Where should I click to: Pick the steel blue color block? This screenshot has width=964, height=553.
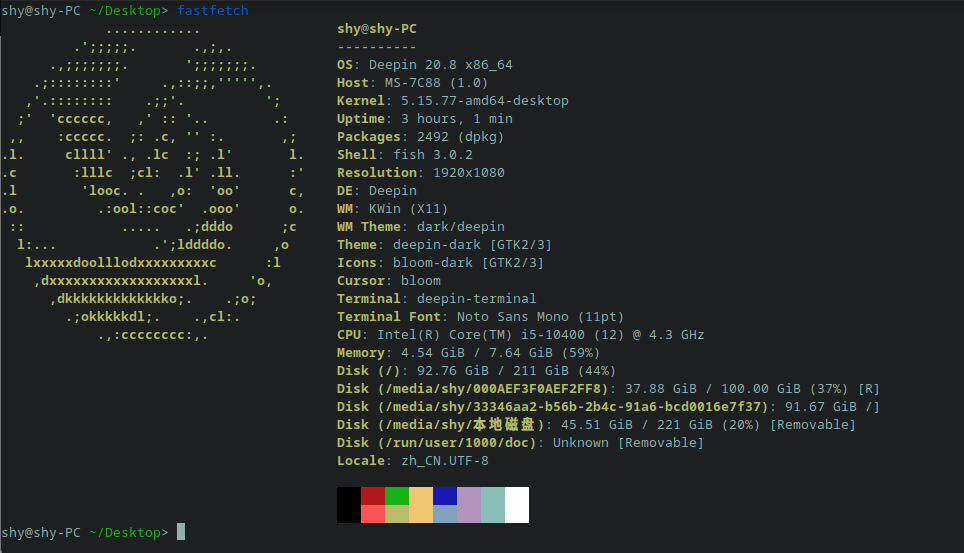pyautogui.click(x=445, y=514)
